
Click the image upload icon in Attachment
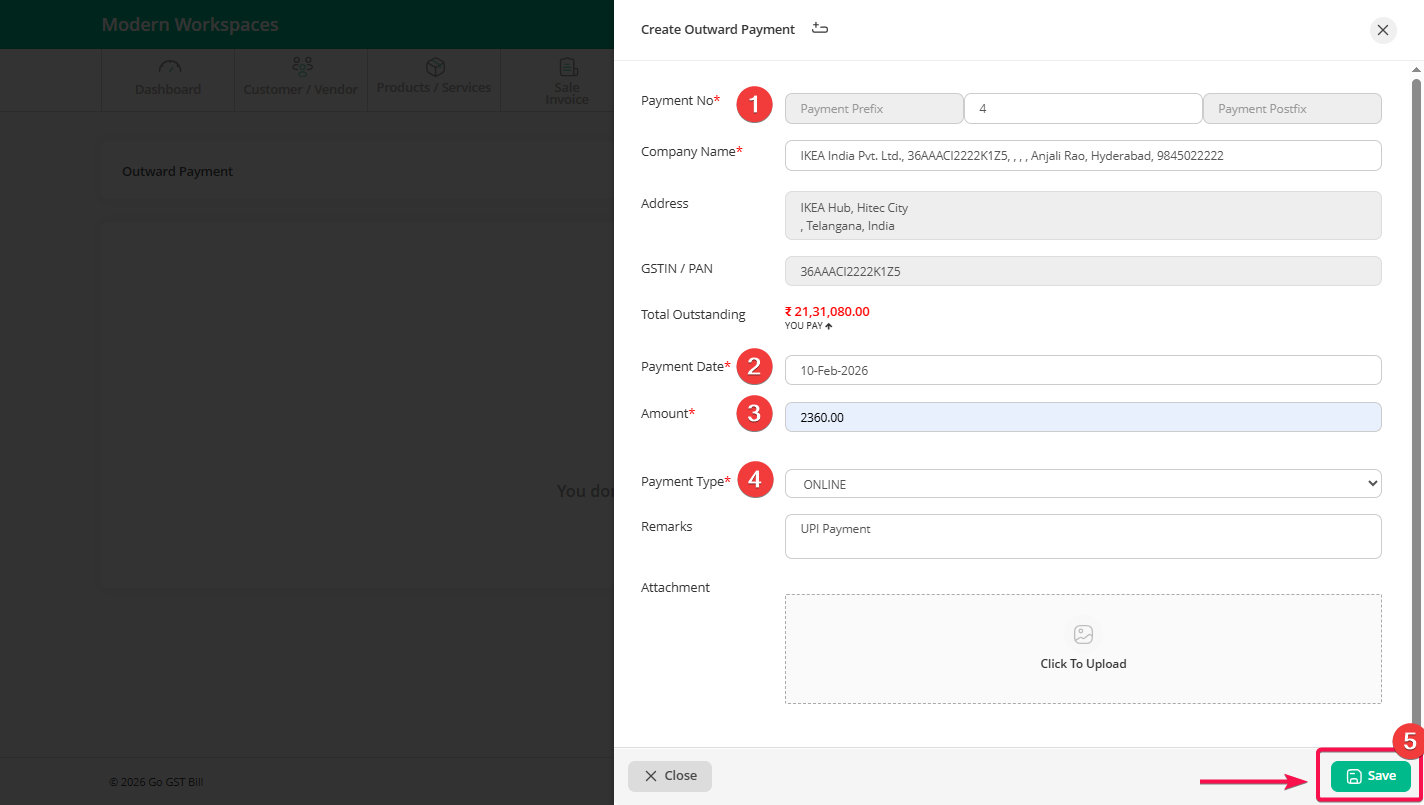point(1083,635)
